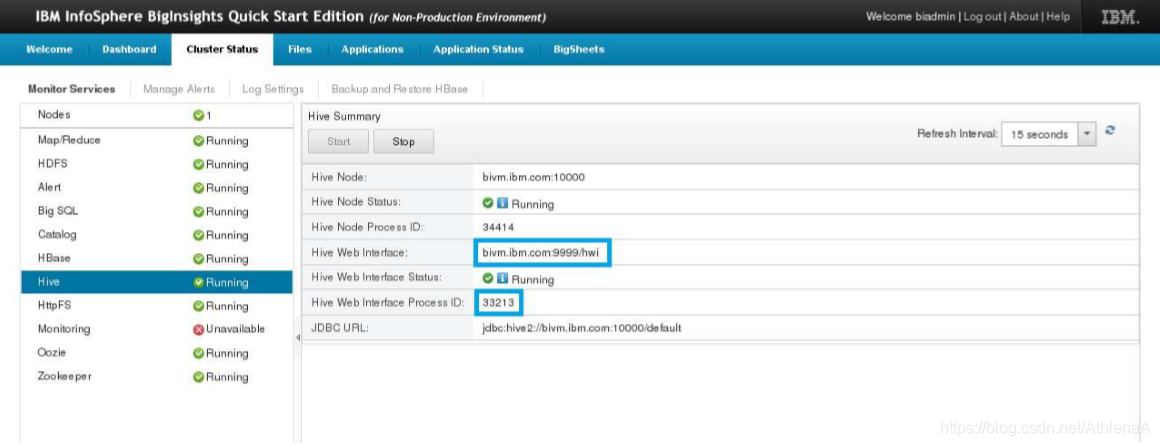
Task: Click Monitoring red unavailable status icon
Action: [x=198, y=329]
